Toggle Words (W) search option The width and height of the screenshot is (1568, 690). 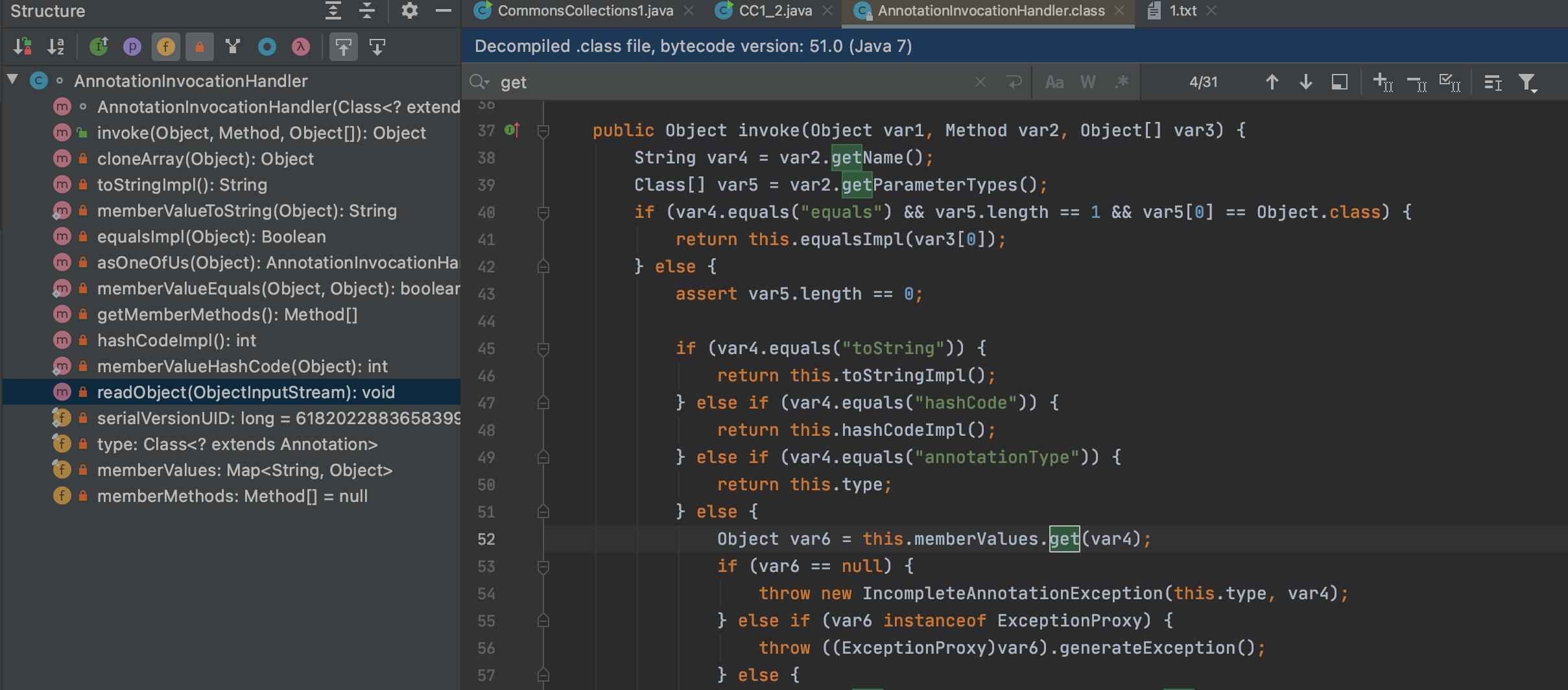[1088, 82]
